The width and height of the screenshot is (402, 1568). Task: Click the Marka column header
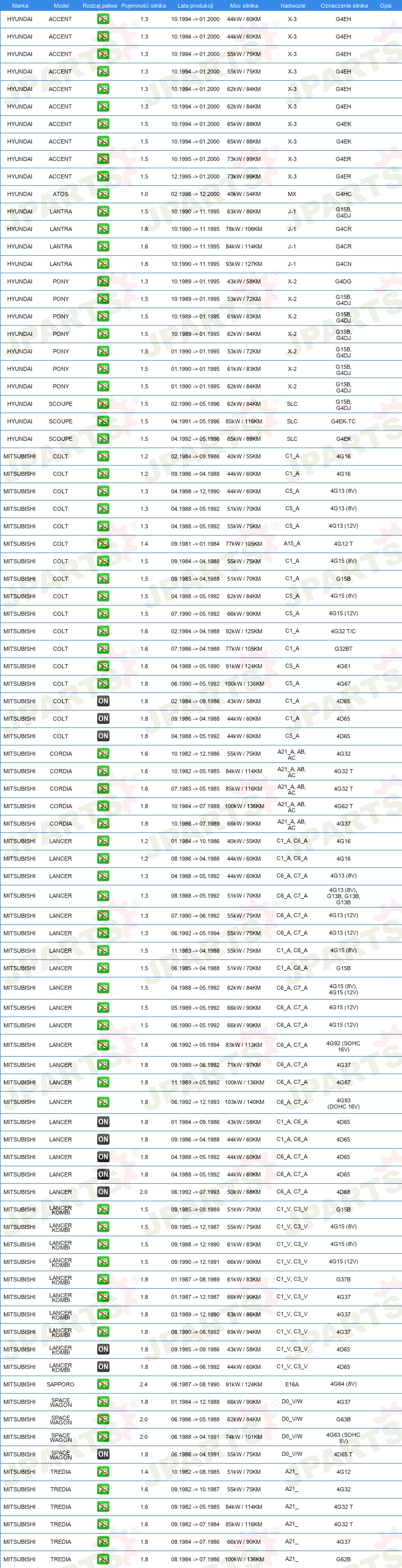pos(20,6)
